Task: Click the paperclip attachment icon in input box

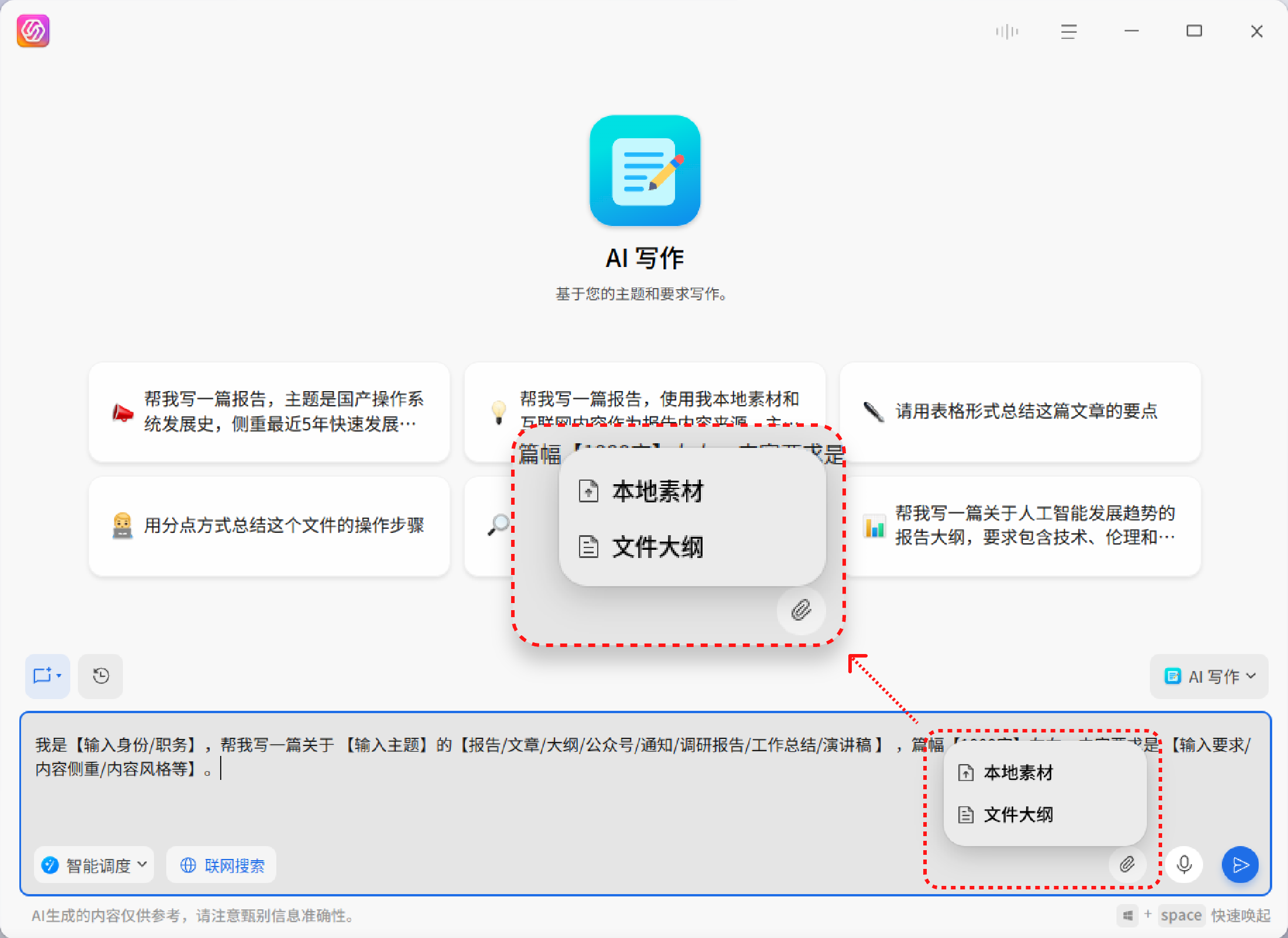Action: [x=1127, y=865]
